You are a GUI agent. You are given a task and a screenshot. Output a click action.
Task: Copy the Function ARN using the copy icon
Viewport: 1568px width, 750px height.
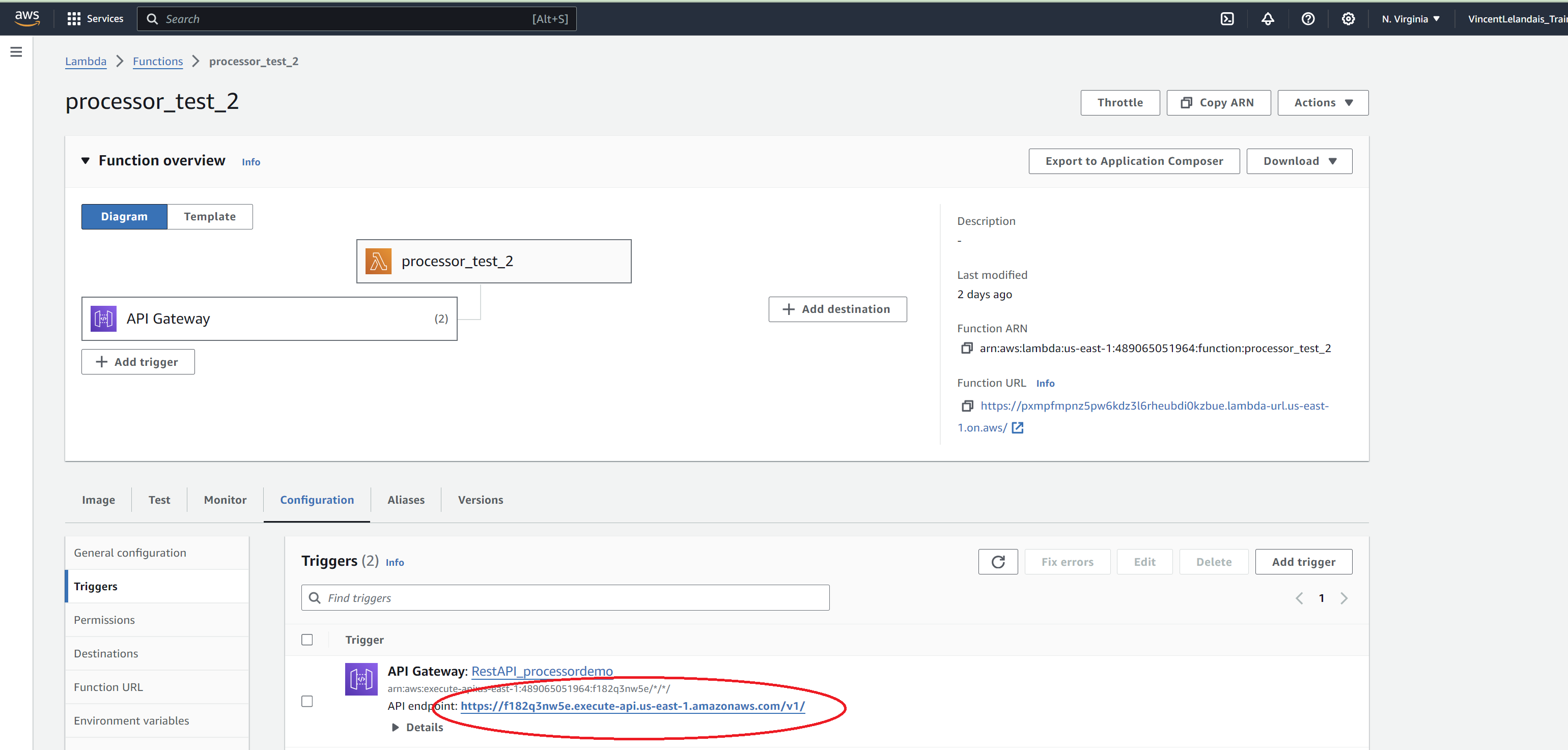coord(967,348)
